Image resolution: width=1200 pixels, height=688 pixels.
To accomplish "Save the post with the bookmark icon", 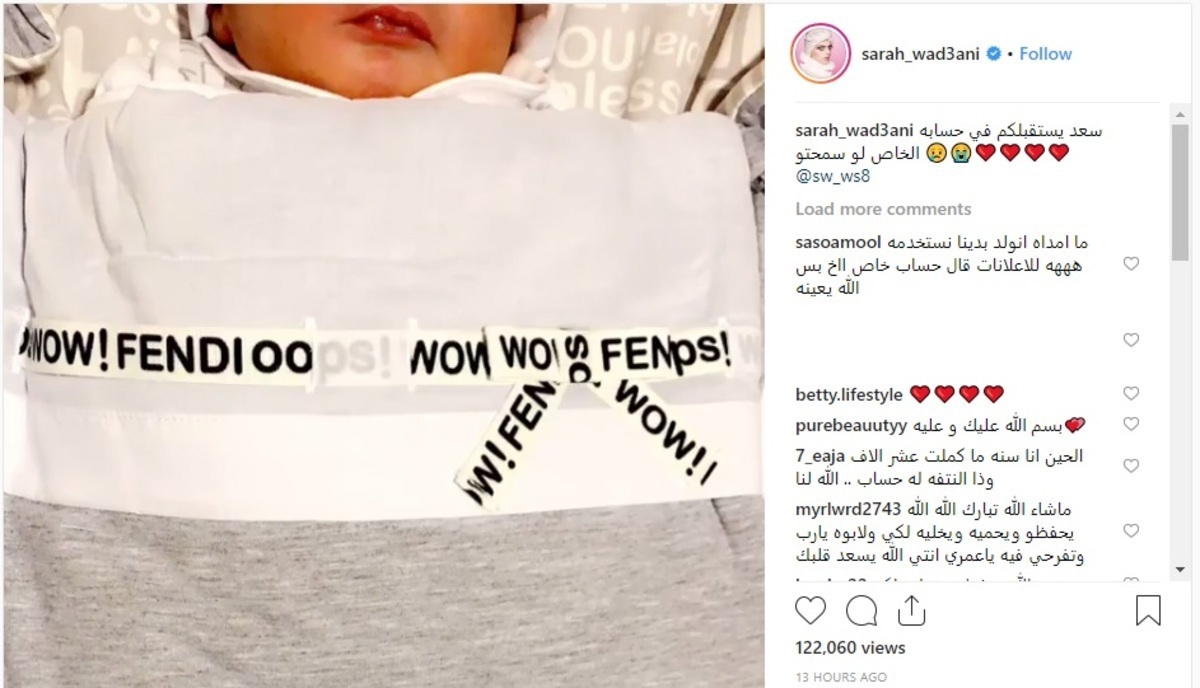I will [x=1148, y=610].
